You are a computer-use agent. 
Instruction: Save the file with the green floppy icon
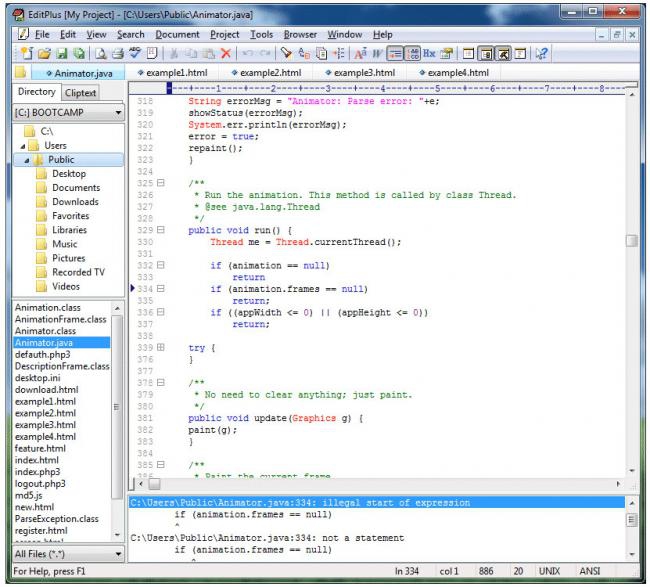pos(61,53)
